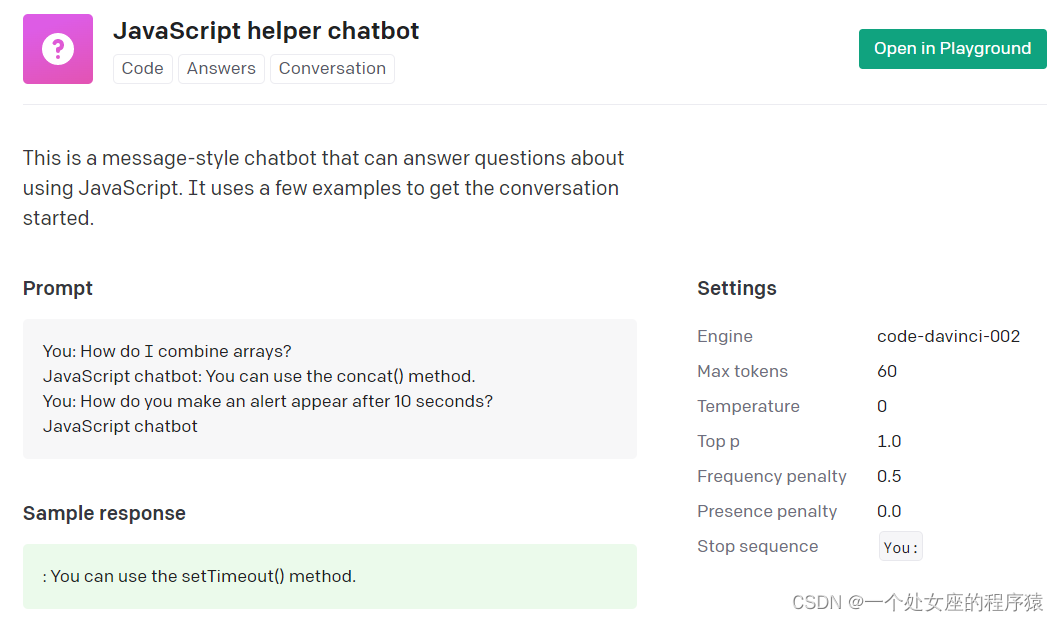This screenshot has width=1059, height=621.
Task: Click the Frequency penalty value 0.5
Action: point(889,476)
